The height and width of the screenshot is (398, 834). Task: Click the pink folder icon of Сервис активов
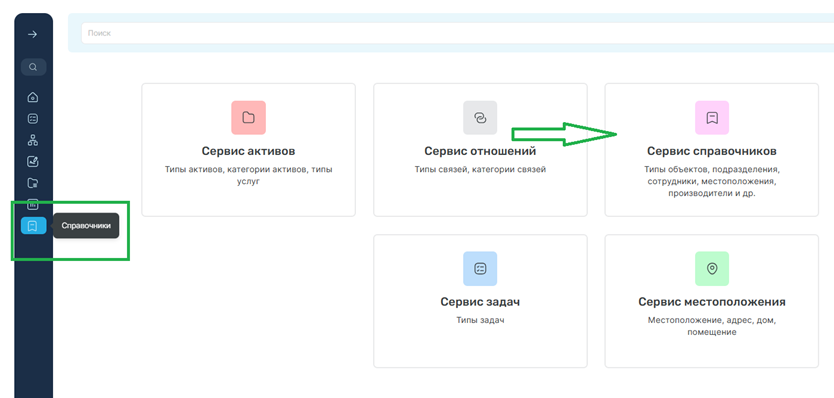(x=248, y=118)
